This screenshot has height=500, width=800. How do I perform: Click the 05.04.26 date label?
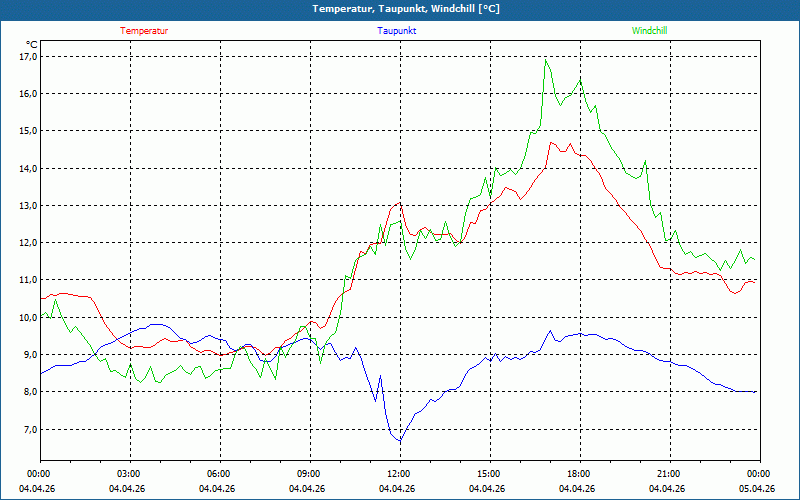click(757, 489)
